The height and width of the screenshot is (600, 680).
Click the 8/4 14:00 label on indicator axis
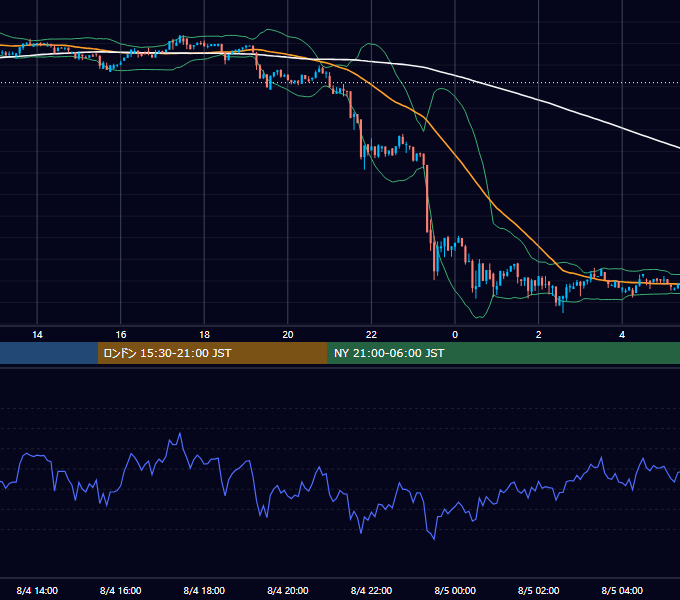pyautogui.click(x=37, y=591)
